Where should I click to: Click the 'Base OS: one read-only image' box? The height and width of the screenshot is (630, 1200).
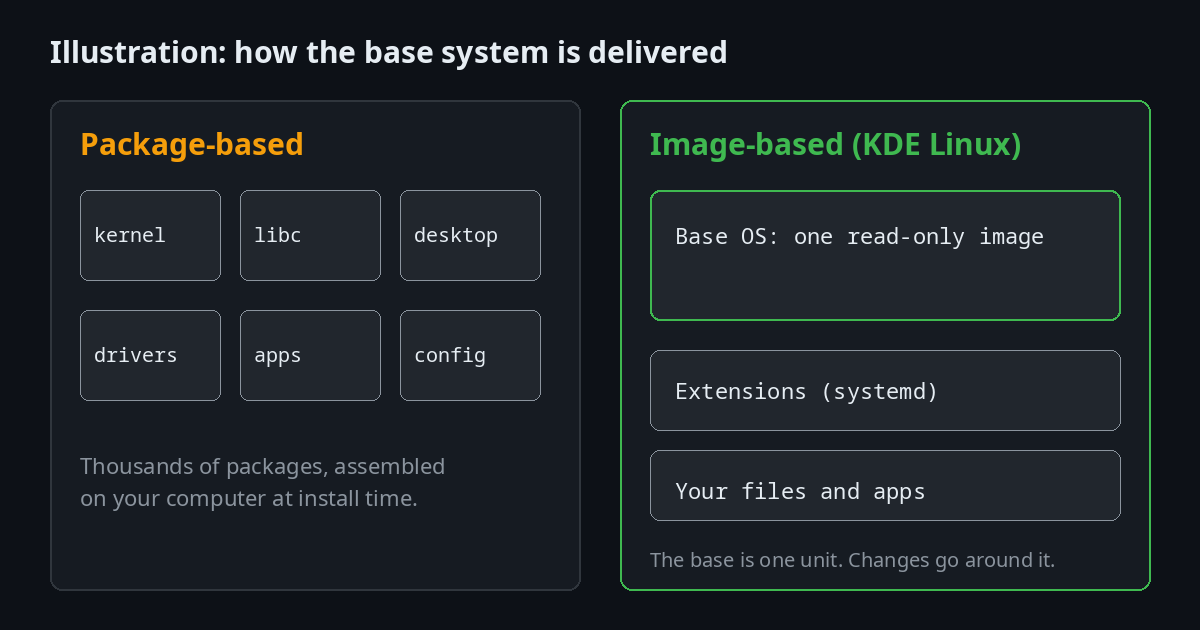tap(885, 255)
